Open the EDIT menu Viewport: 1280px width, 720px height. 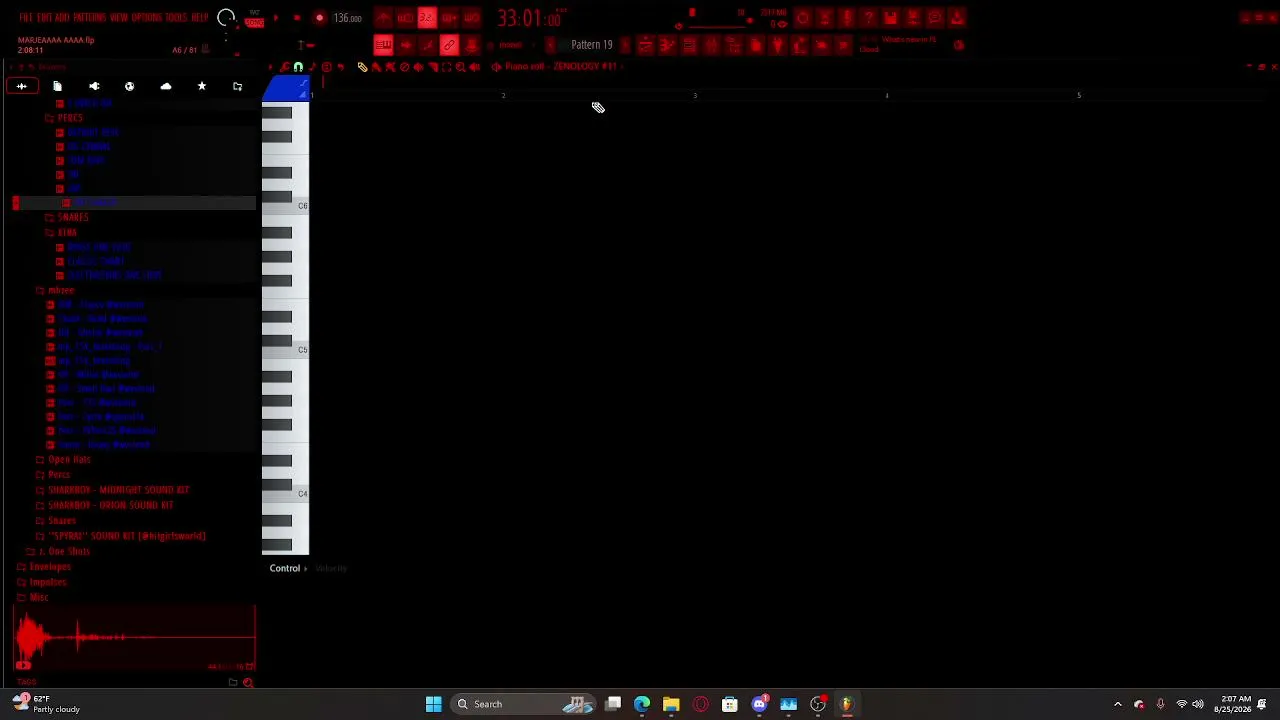45,18
